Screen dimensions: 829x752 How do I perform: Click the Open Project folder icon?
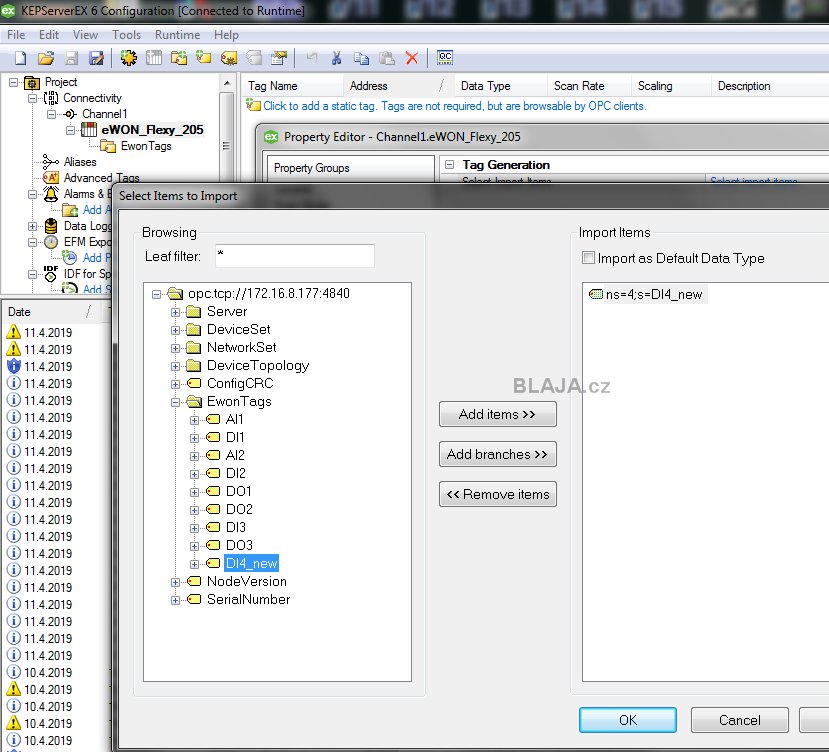(x=46, y=58)
